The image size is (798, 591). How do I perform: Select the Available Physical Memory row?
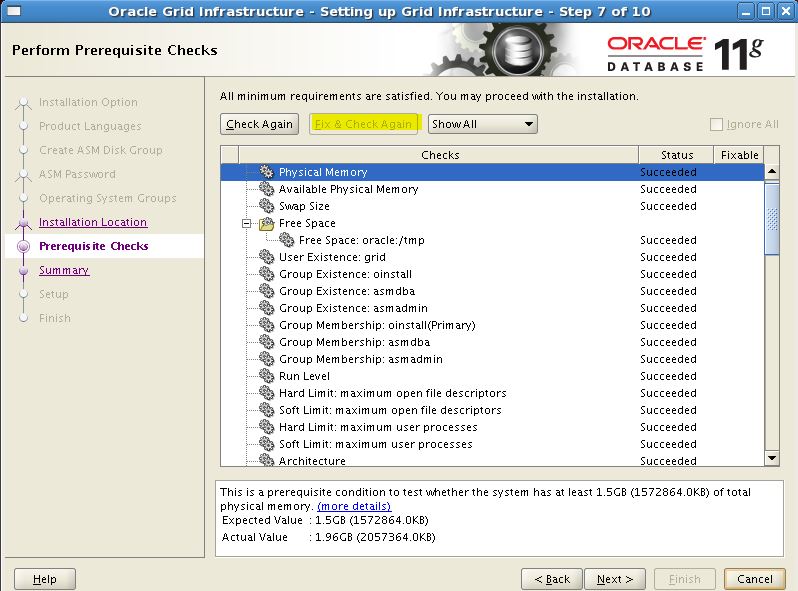tap(492, 189)
